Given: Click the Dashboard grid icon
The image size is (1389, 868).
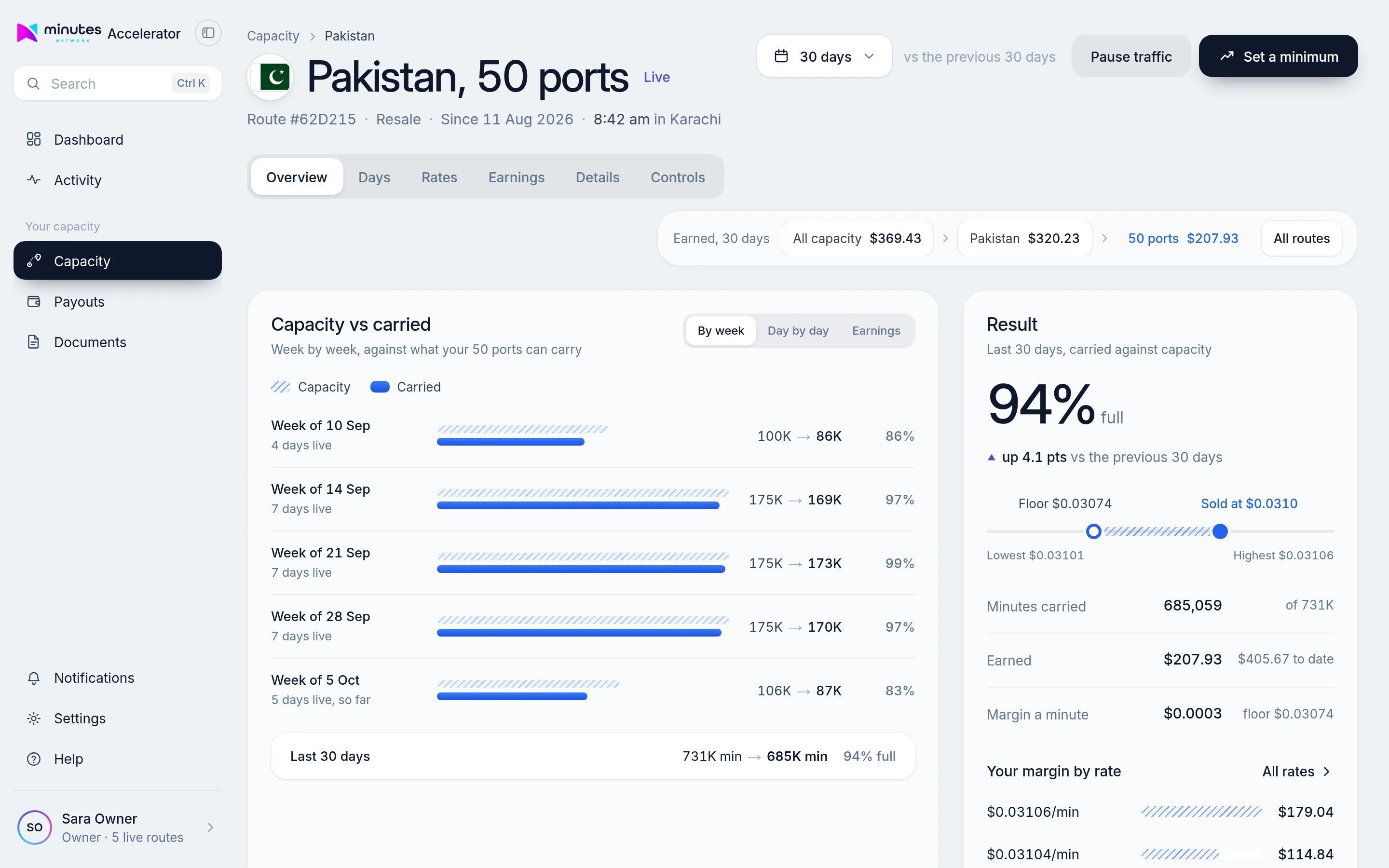Looking at the screenshot, I should tap(34, 139).
